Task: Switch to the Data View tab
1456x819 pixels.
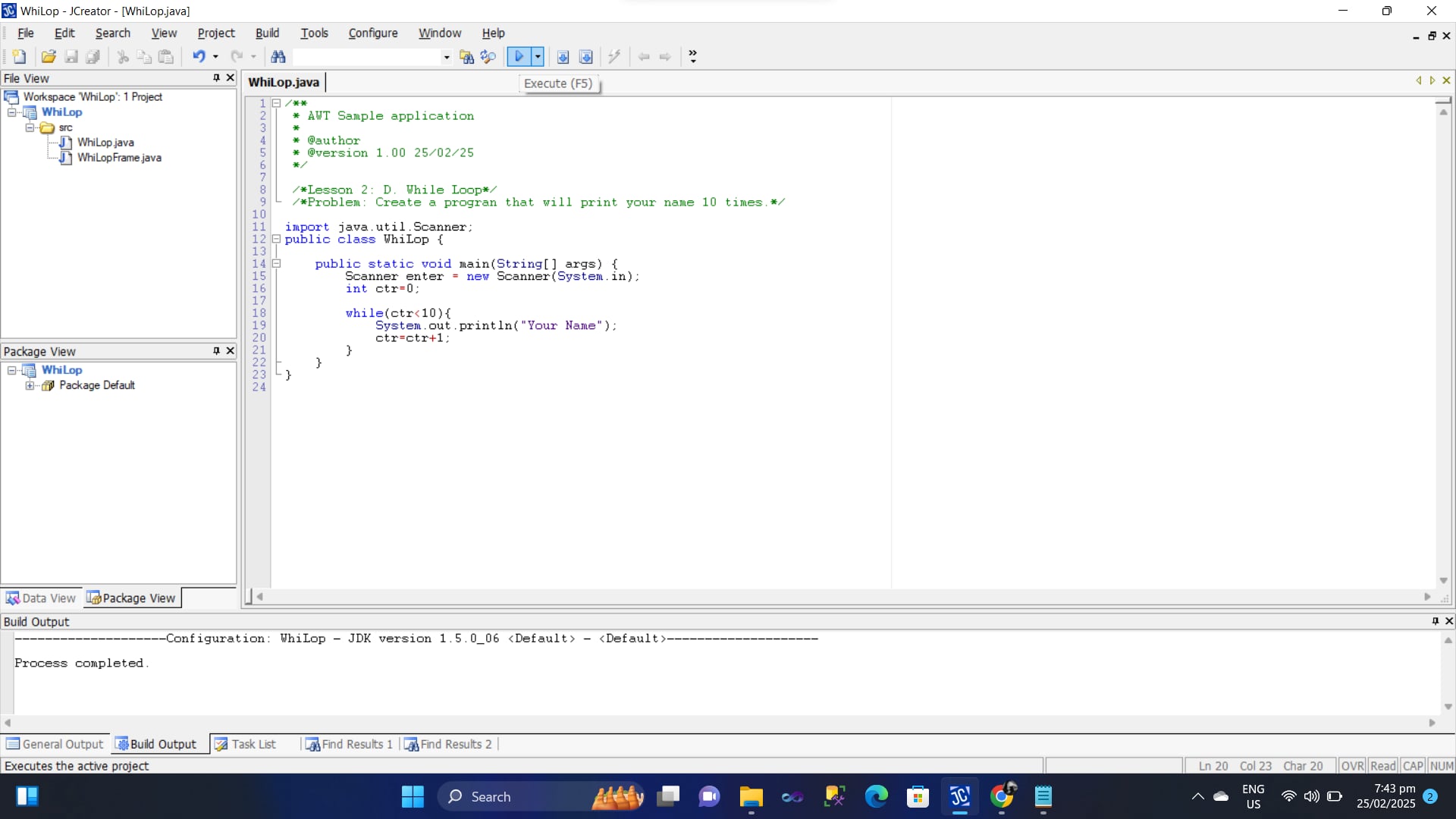Action: tap(42, 598)
